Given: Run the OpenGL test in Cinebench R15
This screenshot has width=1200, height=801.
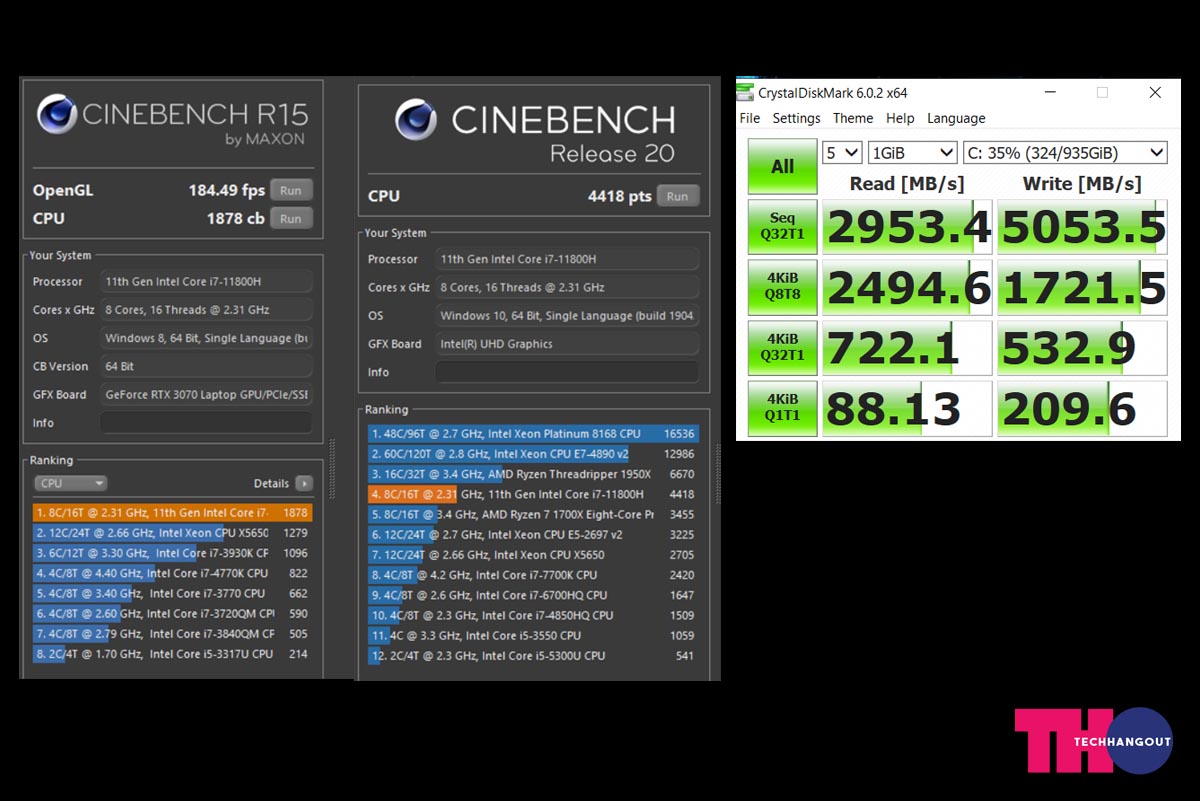Looking at the screenshot, I should pyautogui.click(x=290, y=190).
